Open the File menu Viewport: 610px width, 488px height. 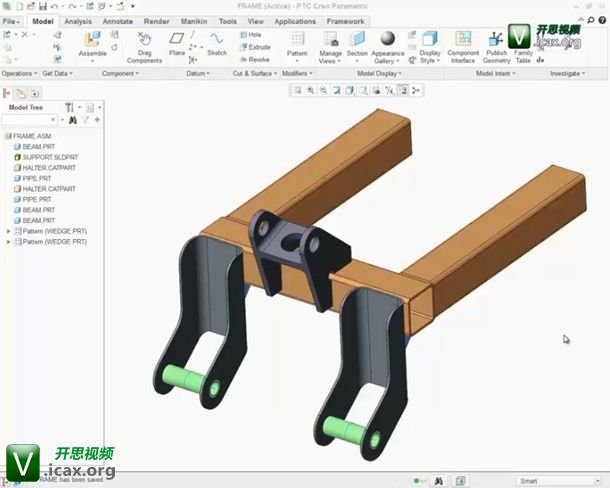[11, 21]
